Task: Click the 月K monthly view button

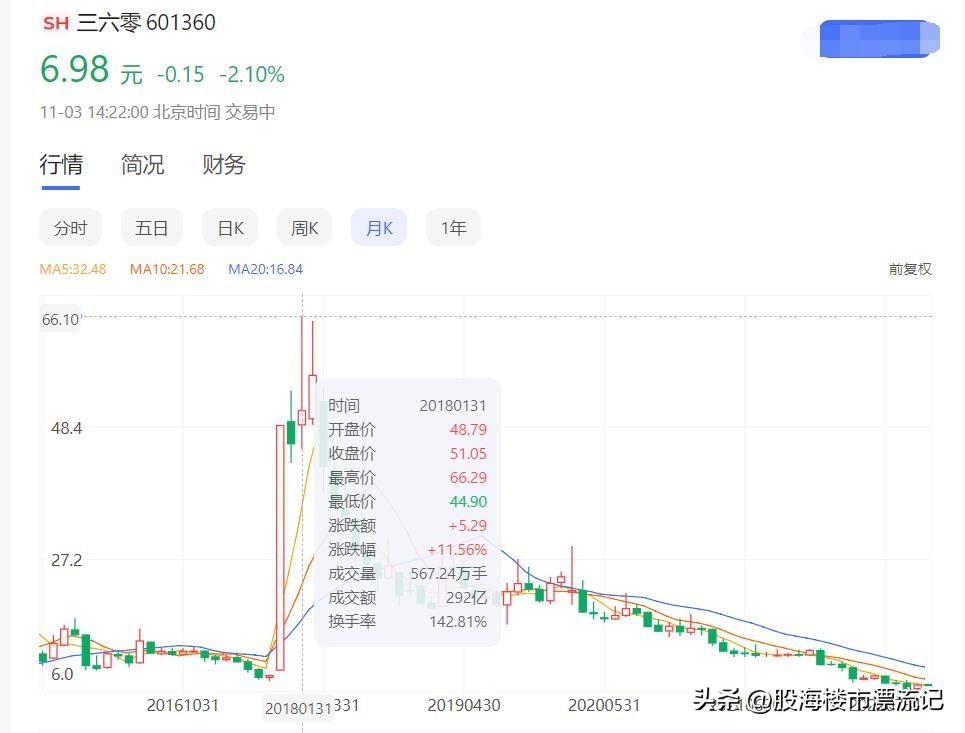Action: (x=378, y=227)
